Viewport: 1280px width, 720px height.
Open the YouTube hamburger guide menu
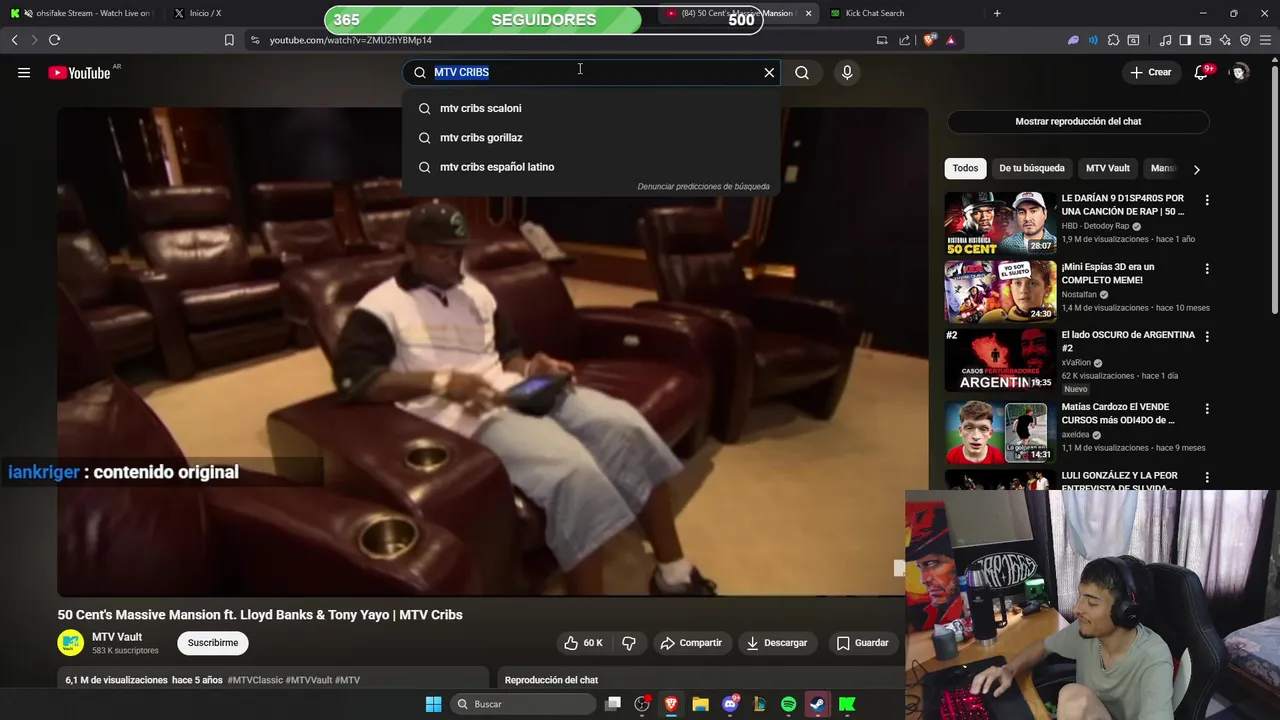click(x=24, y=72)
